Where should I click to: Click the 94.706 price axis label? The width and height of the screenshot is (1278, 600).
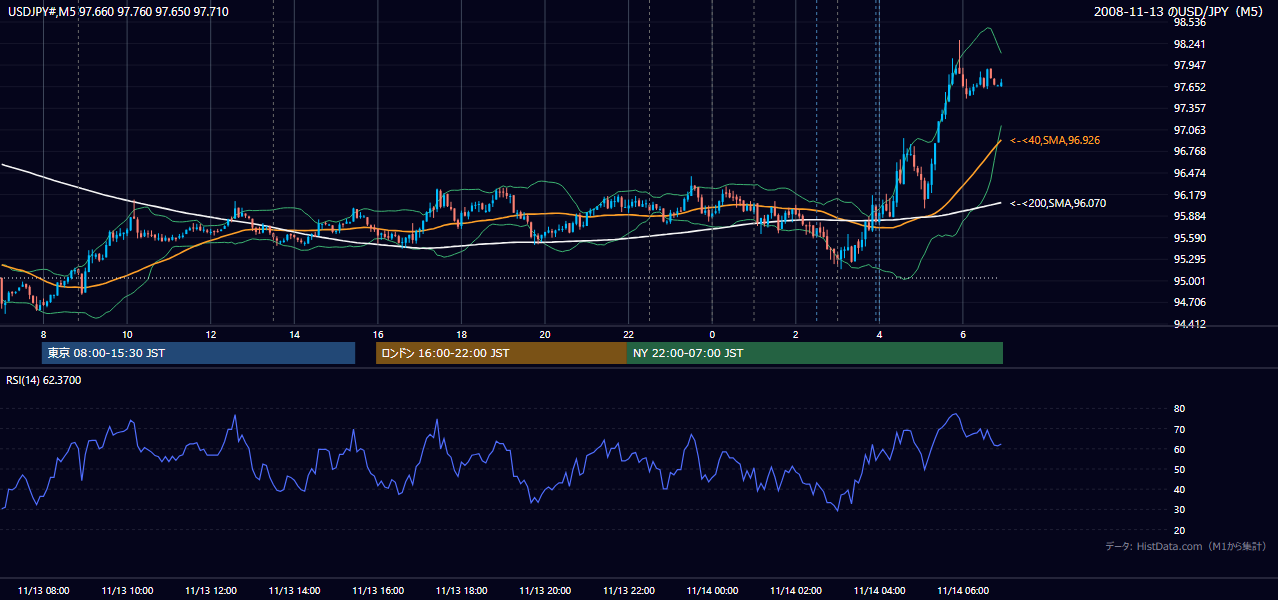point(1189,303)
